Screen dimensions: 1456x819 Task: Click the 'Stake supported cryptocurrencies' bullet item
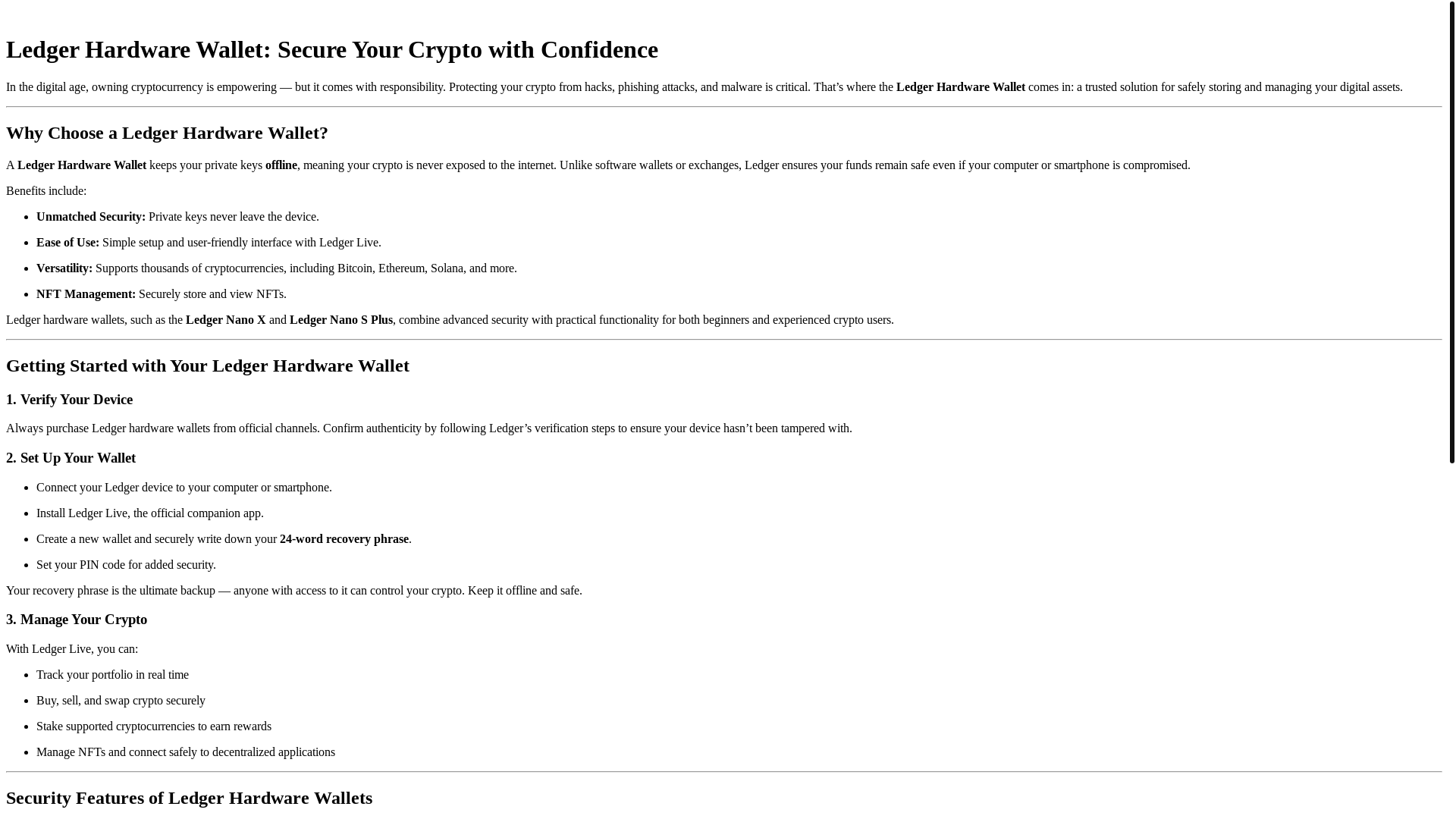(154, 726)
